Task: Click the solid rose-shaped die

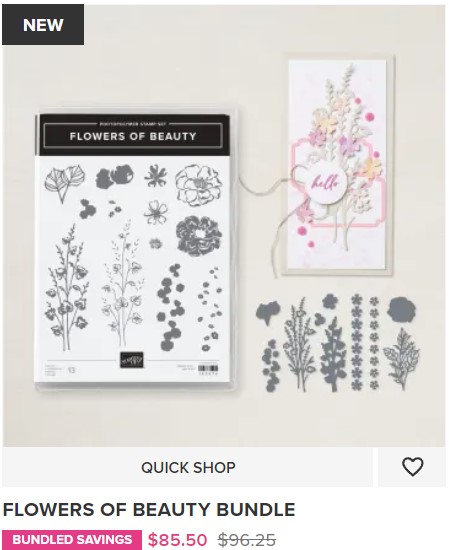Action: pos(402,309)
